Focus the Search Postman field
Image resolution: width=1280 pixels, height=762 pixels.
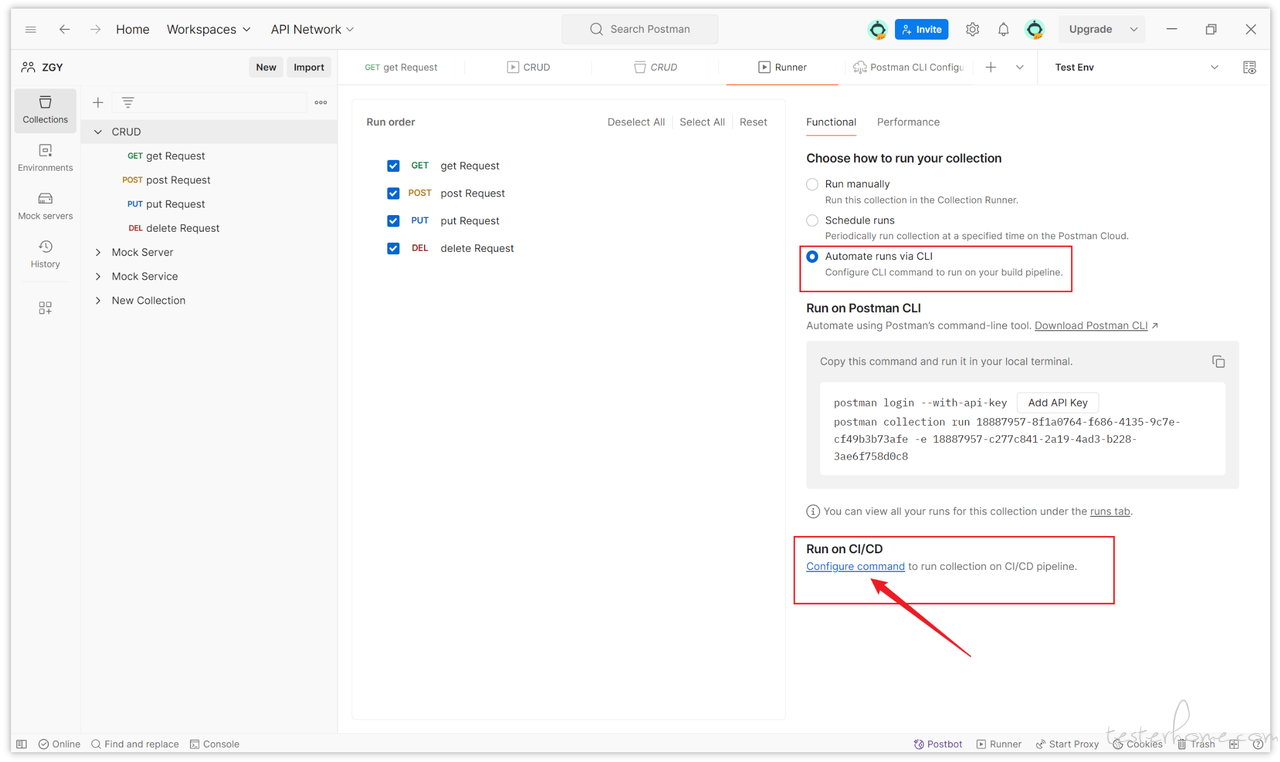coord(640,30)
